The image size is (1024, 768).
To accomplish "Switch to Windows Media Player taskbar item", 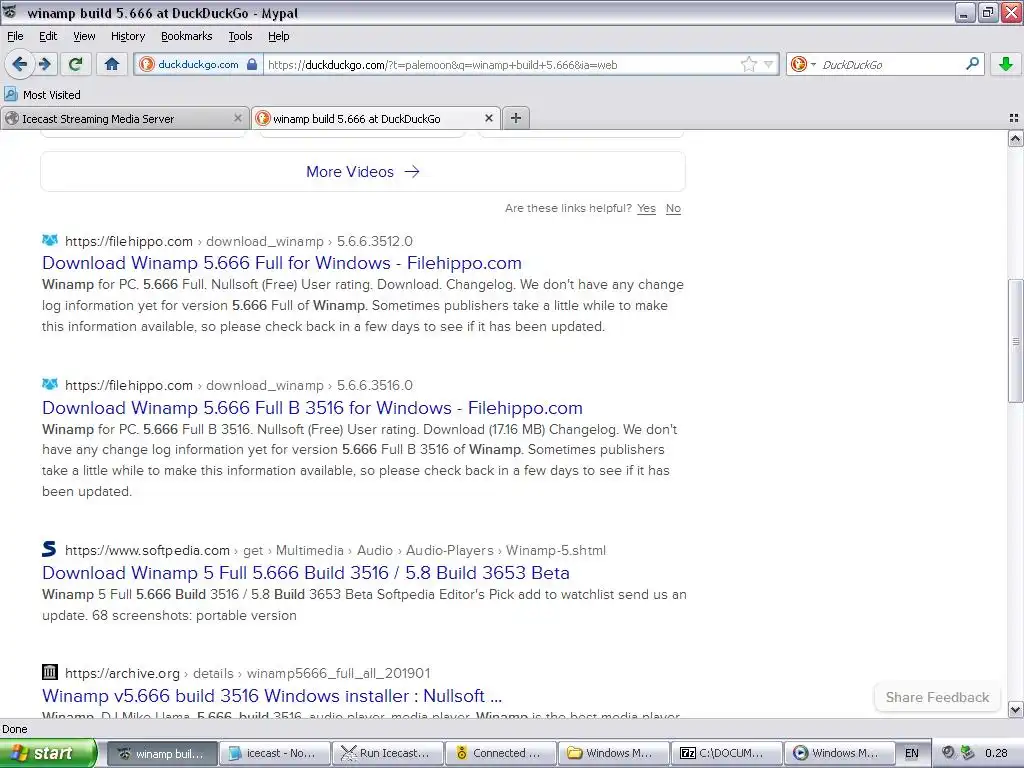I will (x=839, y=753).
